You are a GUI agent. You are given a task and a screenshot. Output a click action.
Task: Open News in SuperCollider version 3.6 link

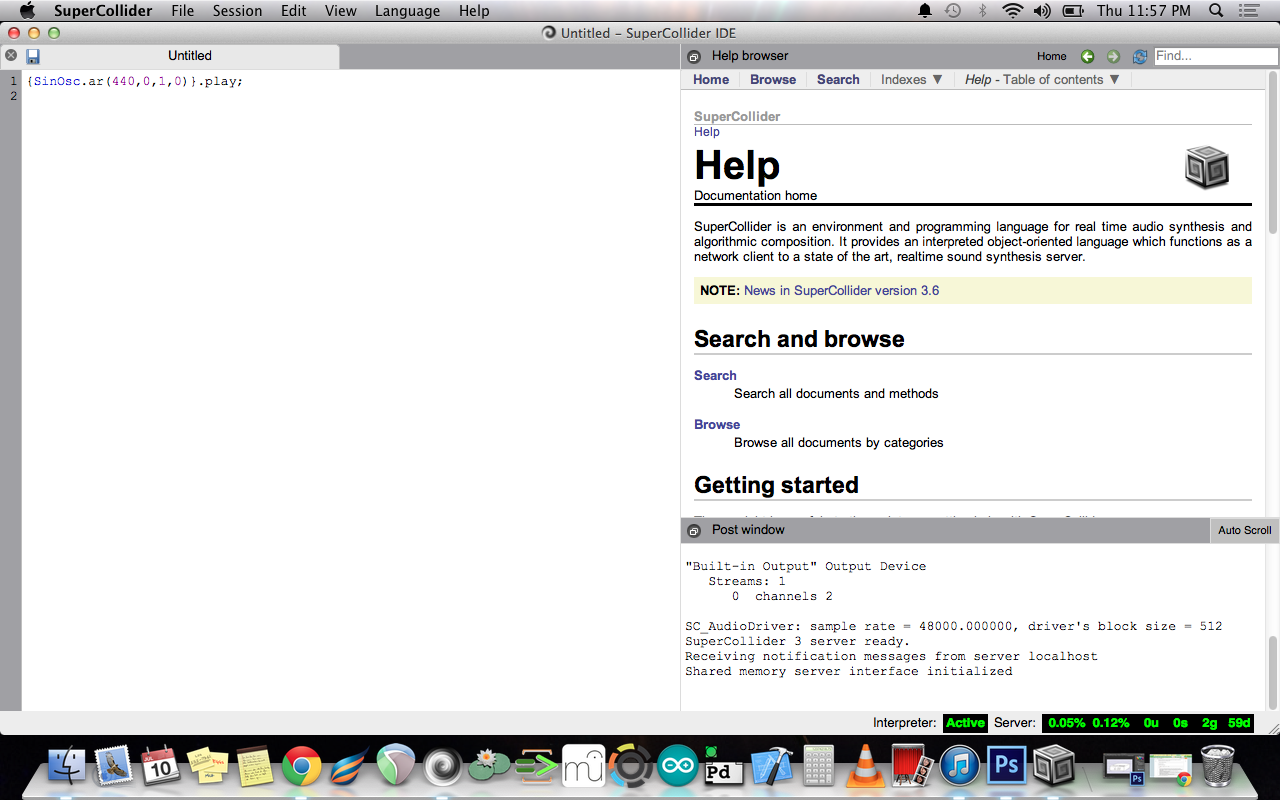pyautogui.click(x=841, y=291)
